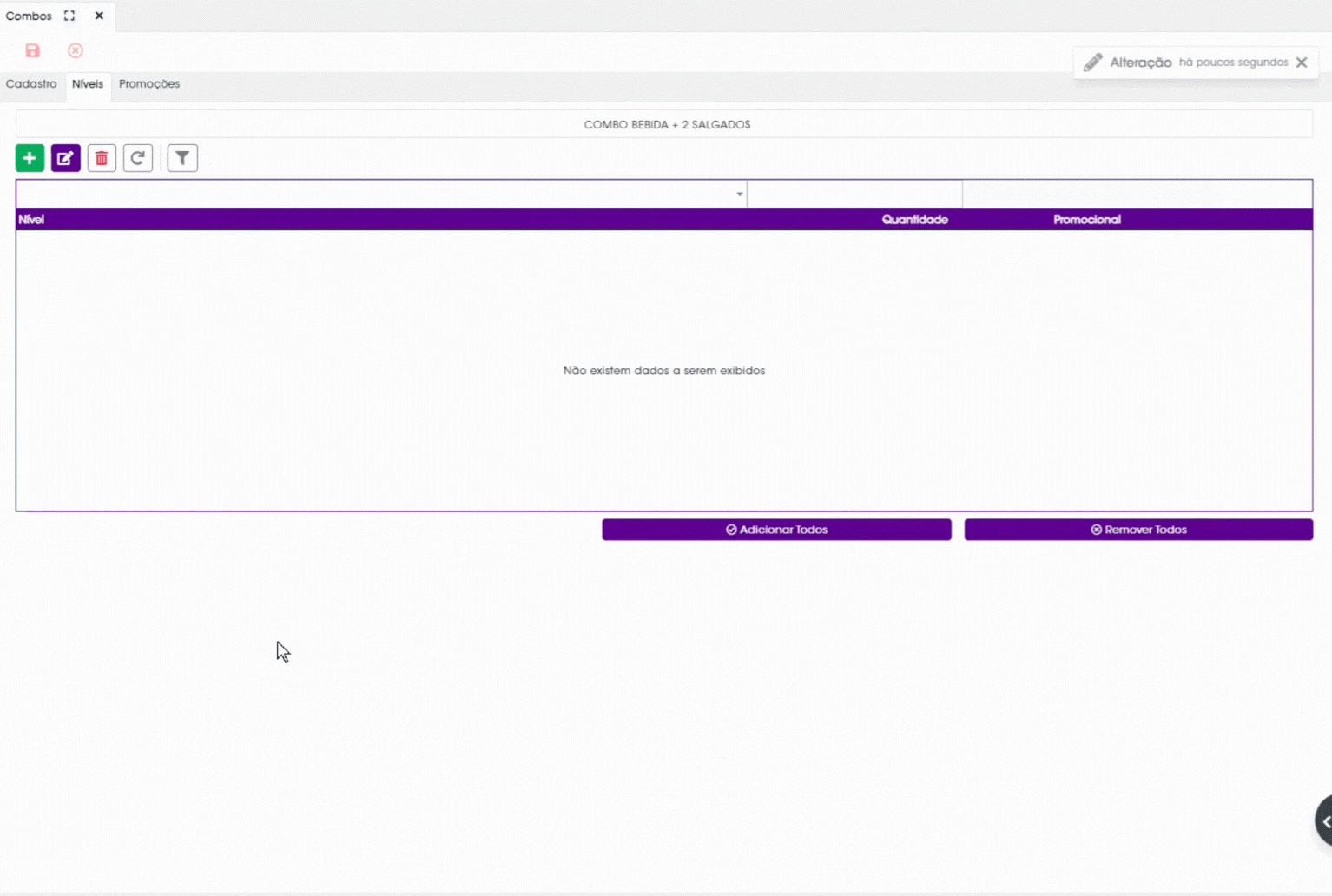This screenshot has width=1332, height=896.
Task: Close the Combos tab
Action: point(99,16)
